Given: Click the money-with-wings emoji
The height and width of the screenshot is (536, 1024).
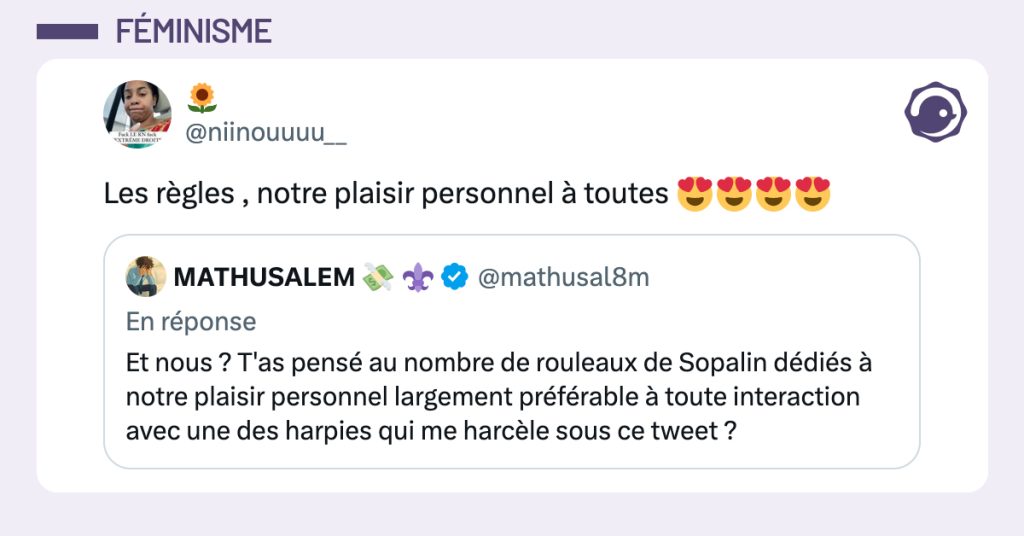Looking at the screenshot, I should click(x=378, y=277).
